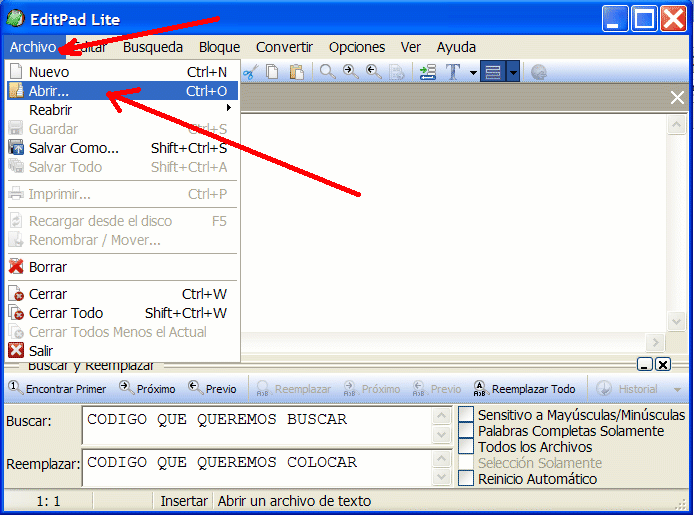This screenshot has height=515, width=694.
Task: Click the EditPad Lite title bar icon
Action: (15, 19)
